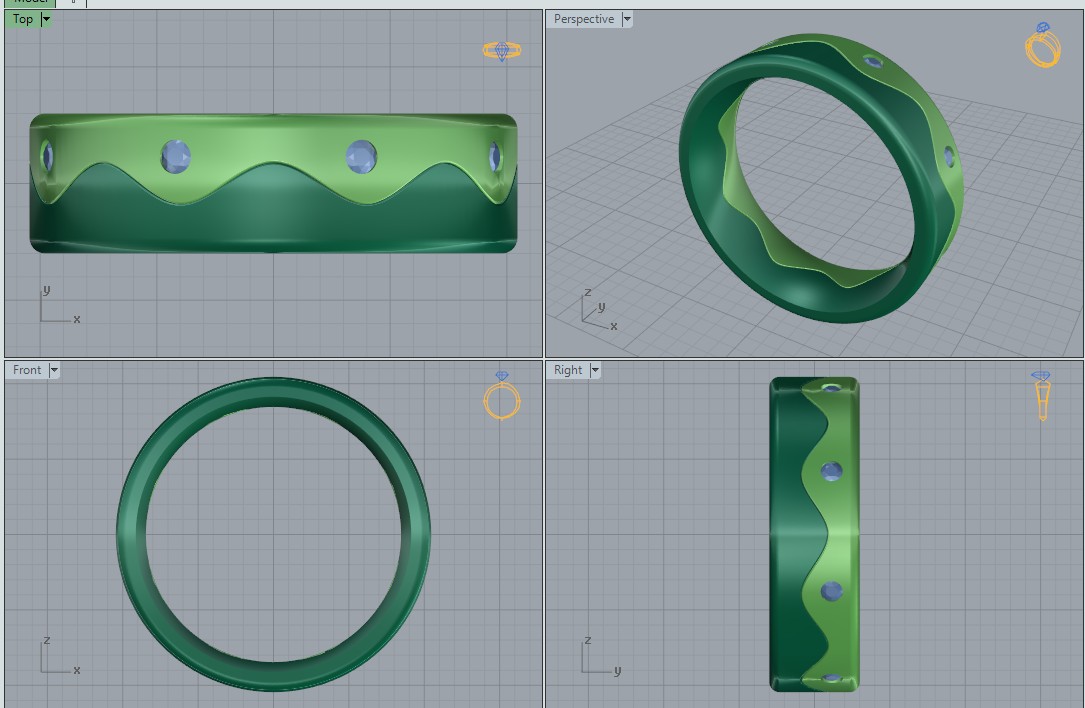This screenshot has width=1085, height=708.
Task: Open the Top viewport dropdown arrow
Action: tap(47, 19)
